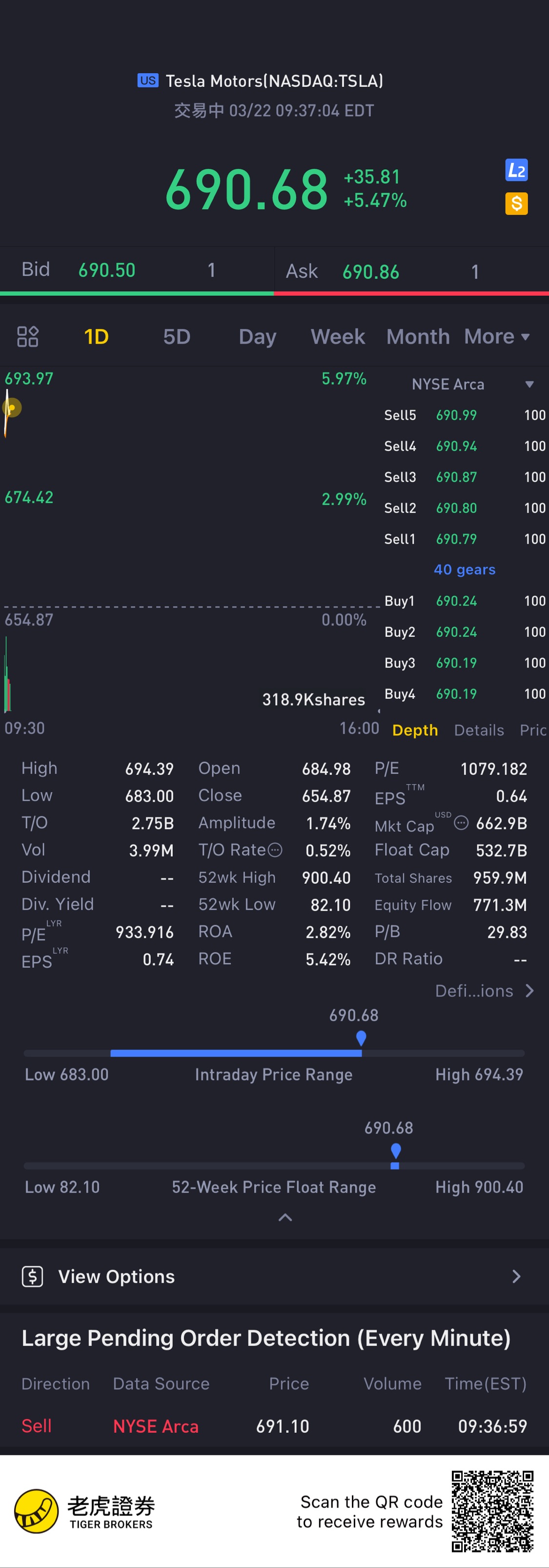Switch to the Details tab
This screenshot has width=549, height=1568.
479,730
